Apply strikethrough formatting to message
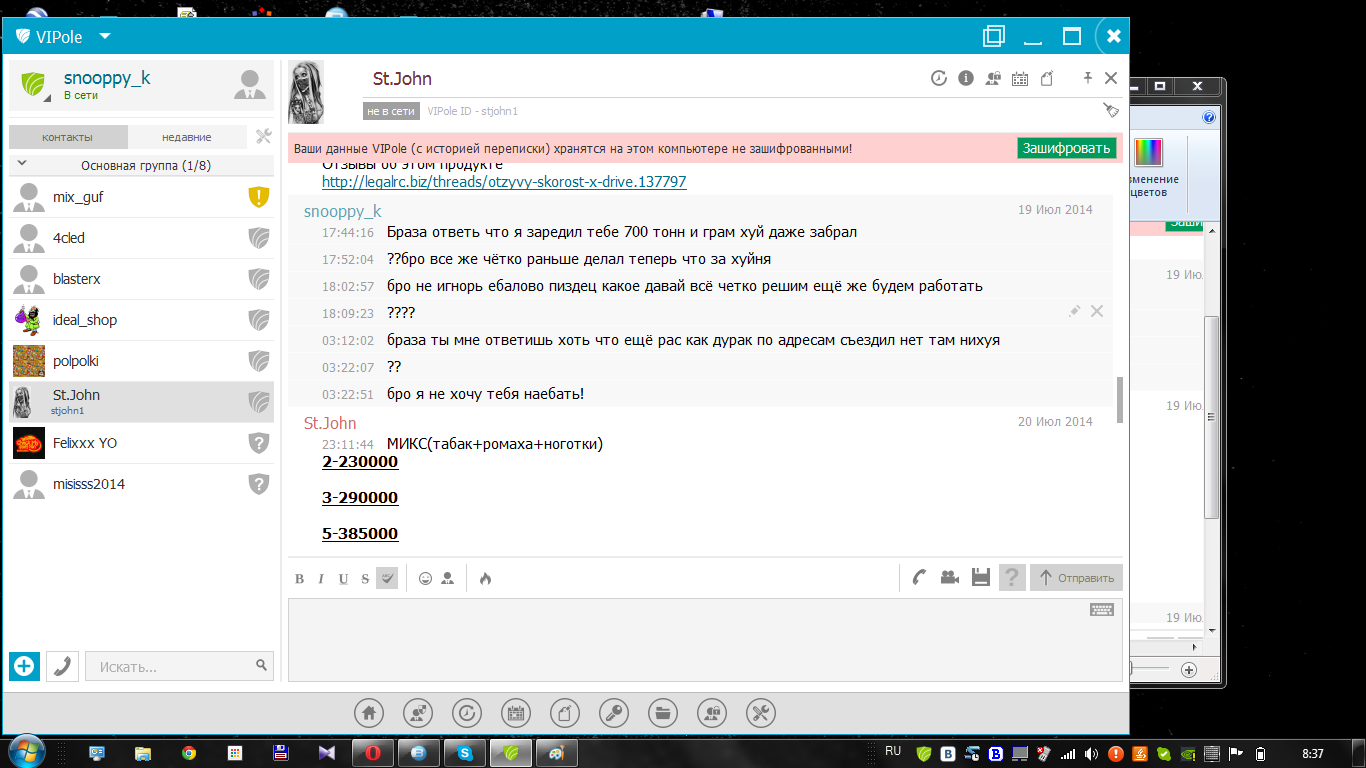The width and height of the screenshot is (1366, 768). coord(365,578)
